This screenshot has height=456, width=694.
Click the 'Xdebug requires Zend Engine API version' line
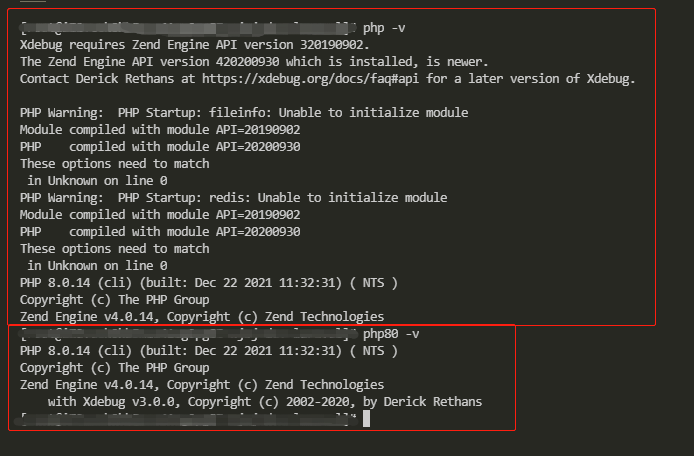[194, 45]
